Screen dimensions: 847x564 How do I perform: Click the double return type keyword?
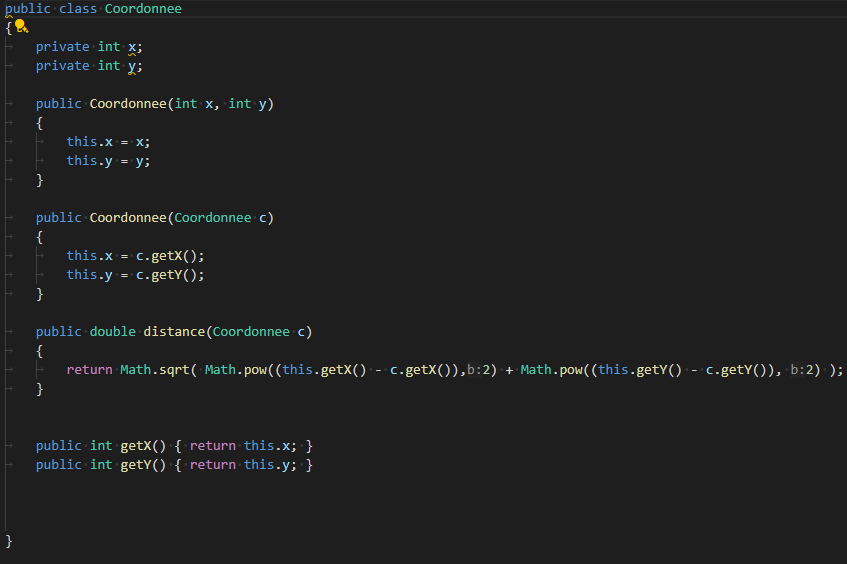click(x=113, y=331)
